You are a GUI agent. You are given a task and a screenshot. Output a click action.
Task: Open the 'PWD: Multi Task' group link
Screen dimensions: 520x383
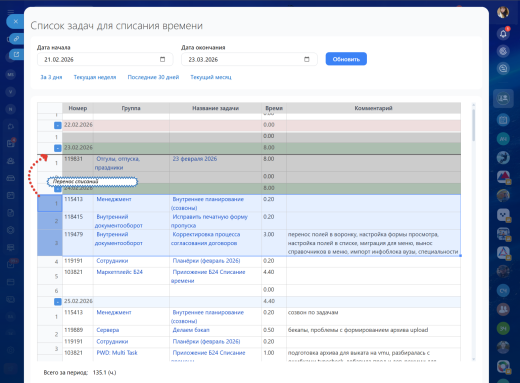tap(117, 352)
